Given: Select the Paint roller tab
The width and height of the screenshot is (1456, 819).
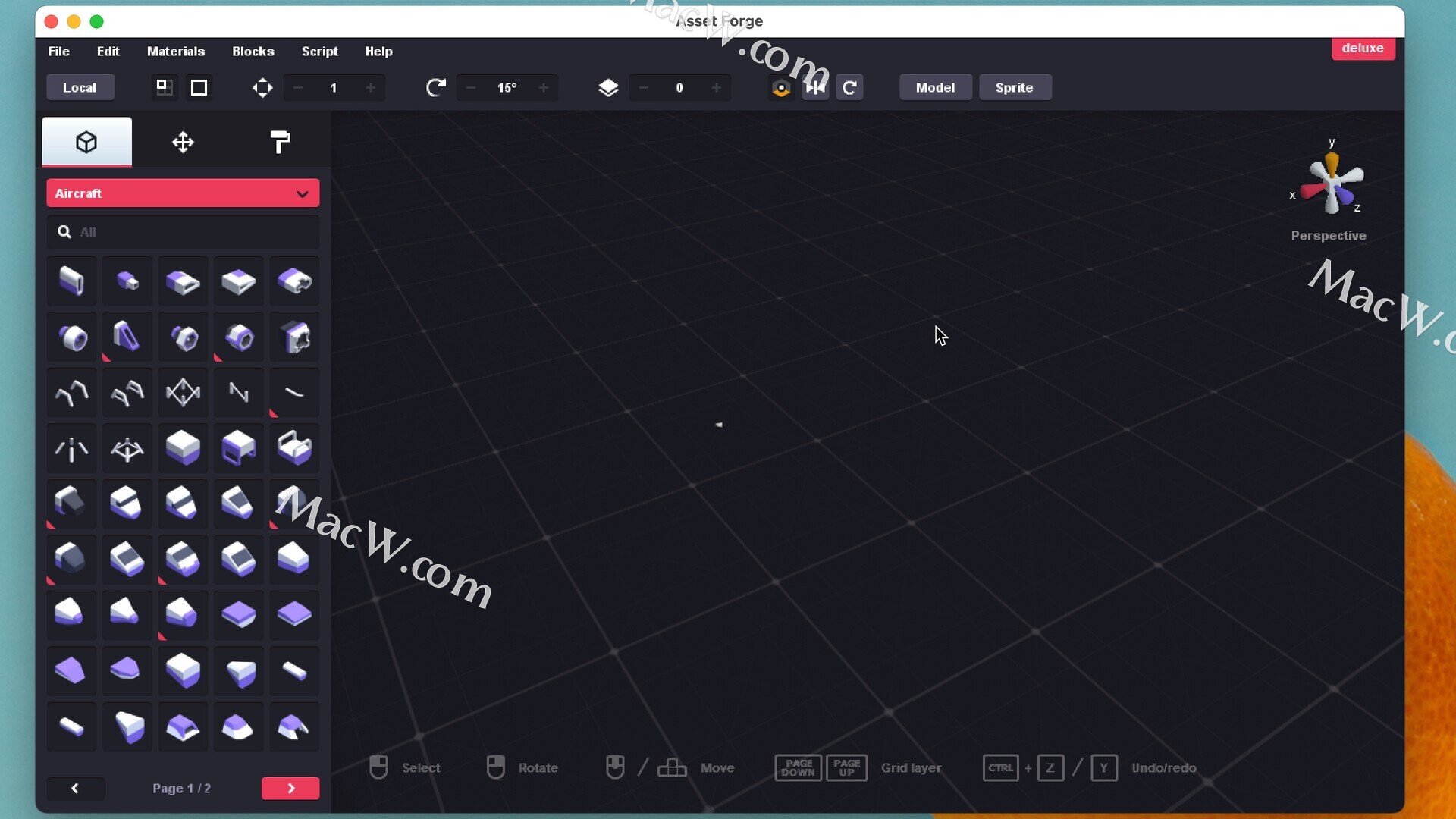Looking at the screenshot, I should (x=280, y=142).
